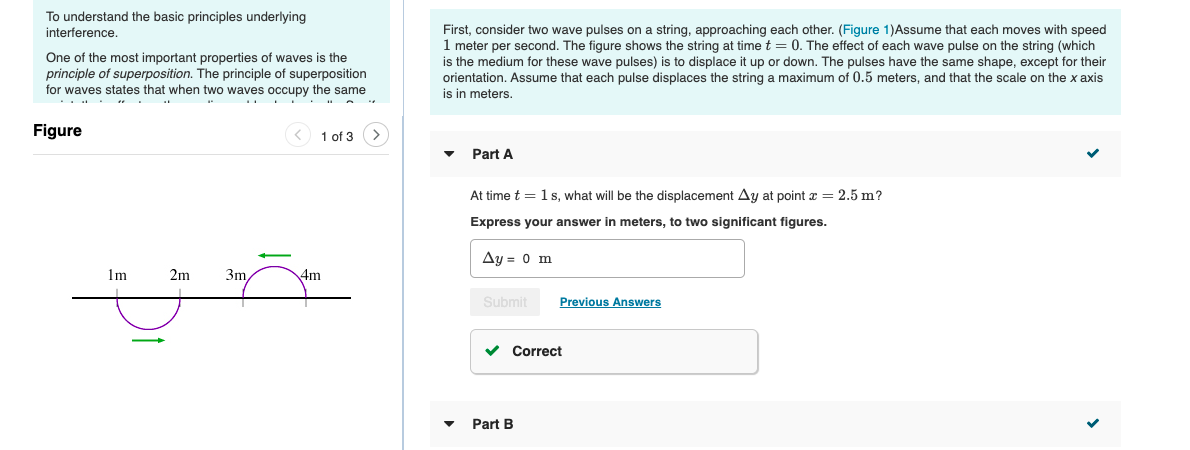The height and width of the screenshot is (450, 1190).
Task: Click the green right-pointing arrow in figure
Action: pyautogui.click(x=148, y=340)
